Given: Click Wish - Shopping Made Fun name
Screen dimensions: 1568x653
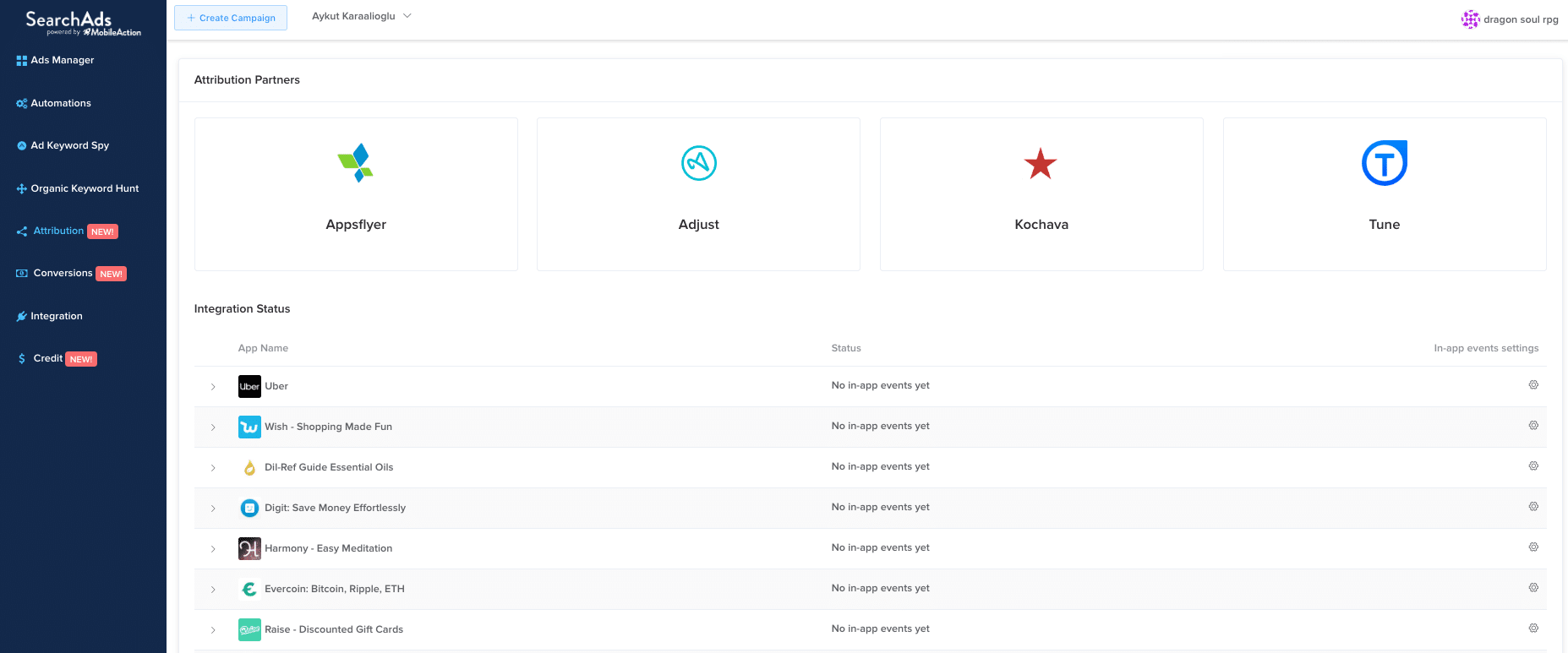Looking at the screenshot, I should 328,427.
